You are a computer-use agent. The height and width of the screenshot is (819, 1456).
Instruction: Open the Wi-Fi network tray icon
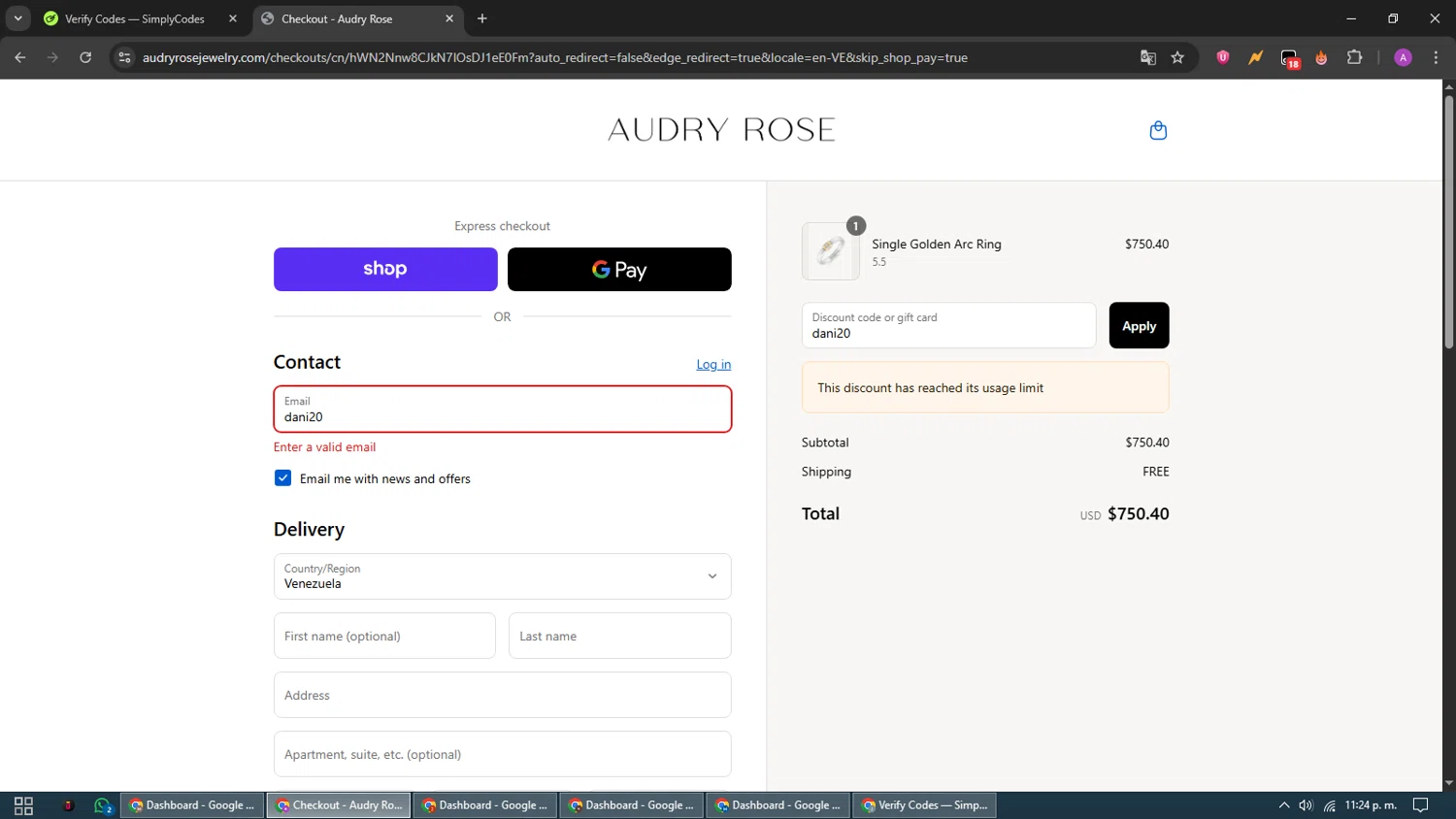click(x=1330, y=805)
